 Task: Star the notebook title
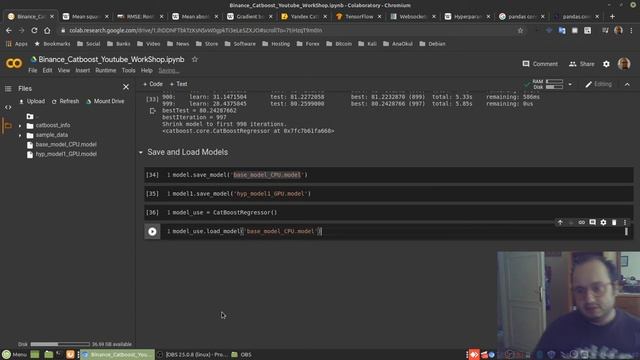point(195,60)
